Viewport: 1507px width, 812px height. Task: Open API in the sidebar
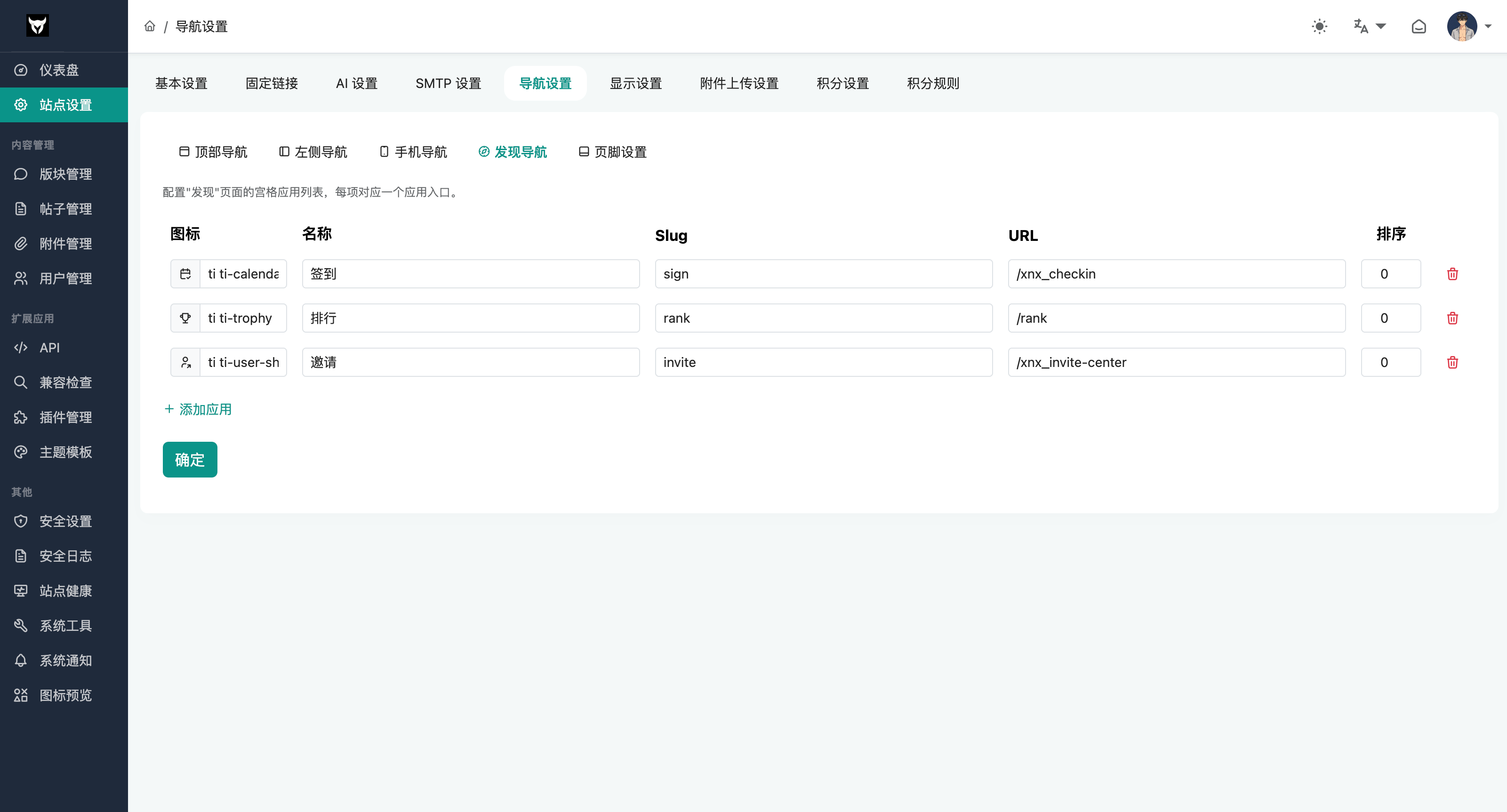tap(64, 348)
